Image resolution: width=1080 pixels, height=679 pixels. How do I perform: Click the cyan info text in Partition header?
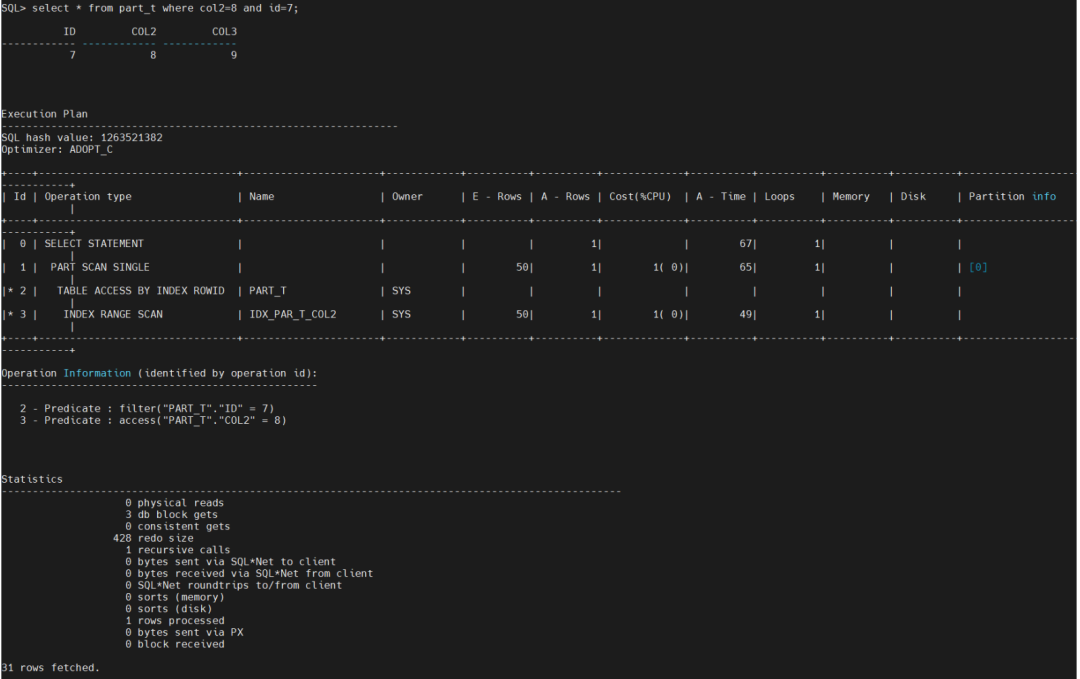[x=1044, y=197]
